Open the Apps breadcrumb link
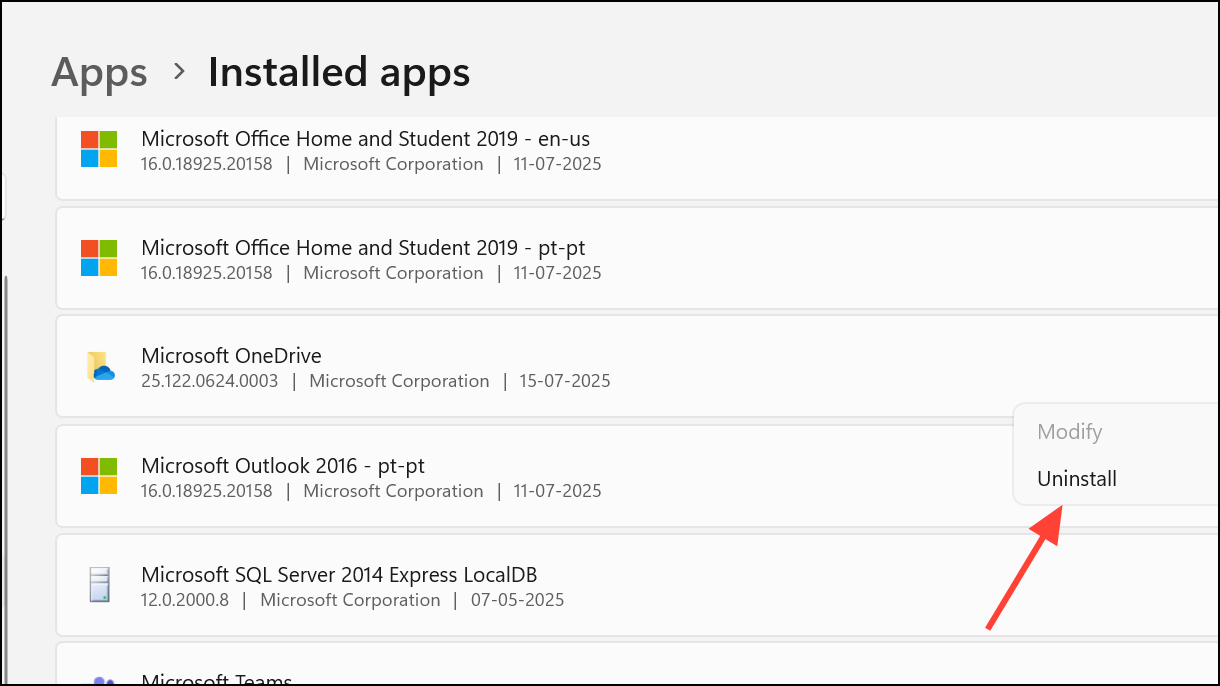The image size is (1220, 686). (99, 72)
